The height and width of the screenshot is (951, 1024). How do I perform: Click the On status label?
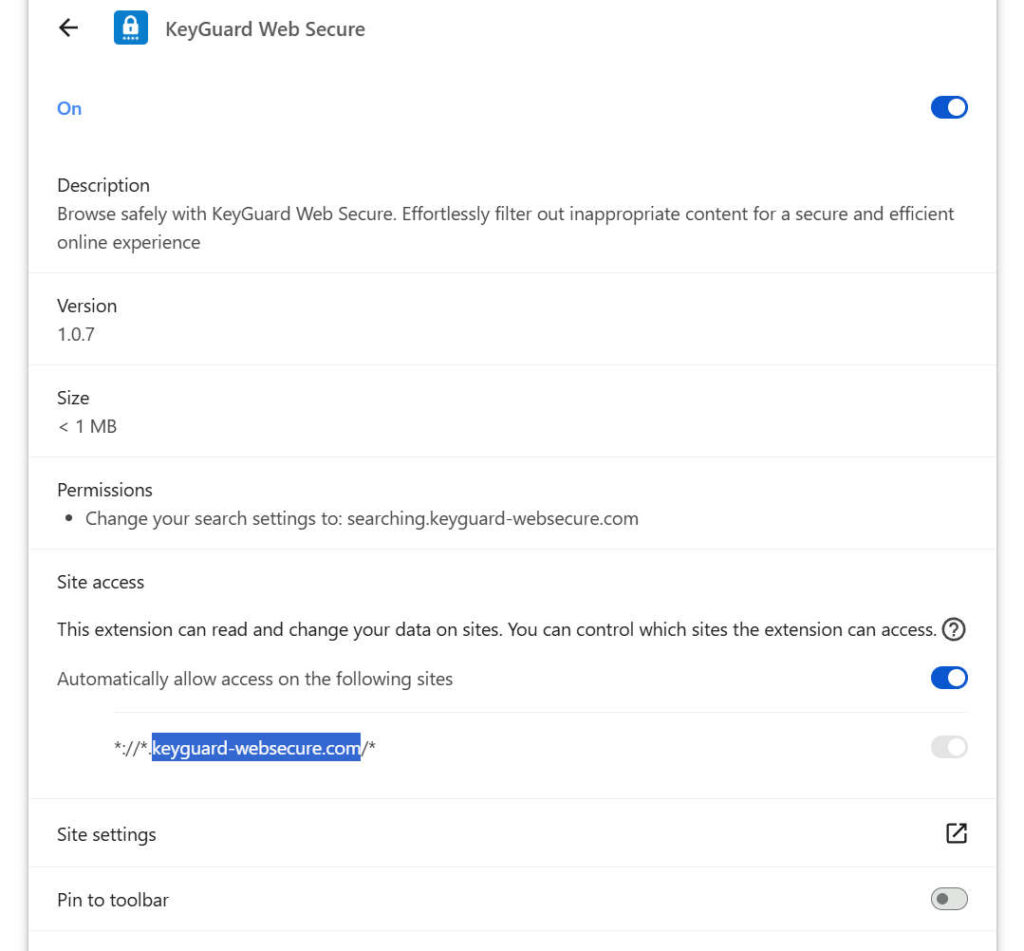click(68, 108)
